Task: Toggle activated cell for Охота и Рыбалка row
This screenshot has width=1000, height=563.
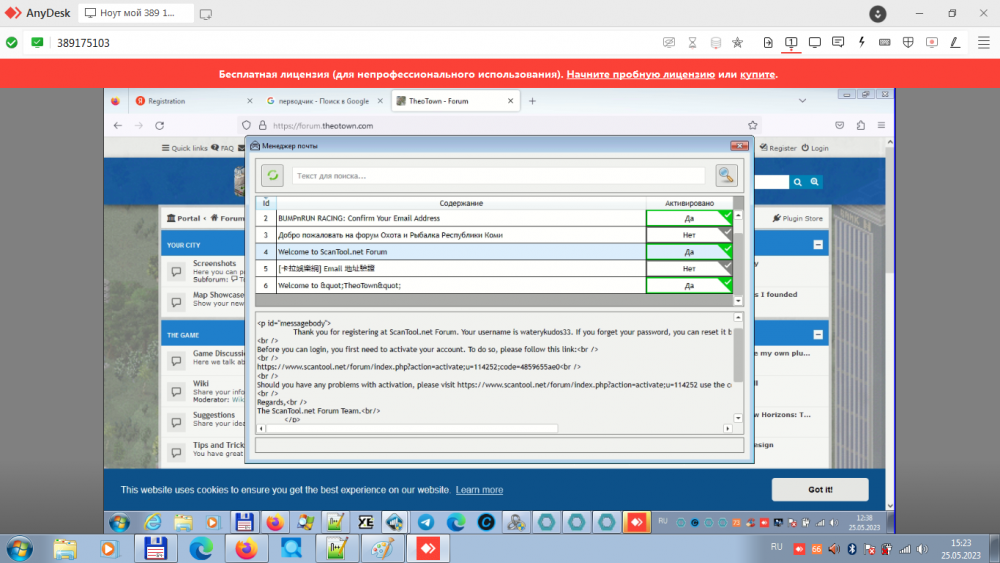Action: [x=689, y=235]
